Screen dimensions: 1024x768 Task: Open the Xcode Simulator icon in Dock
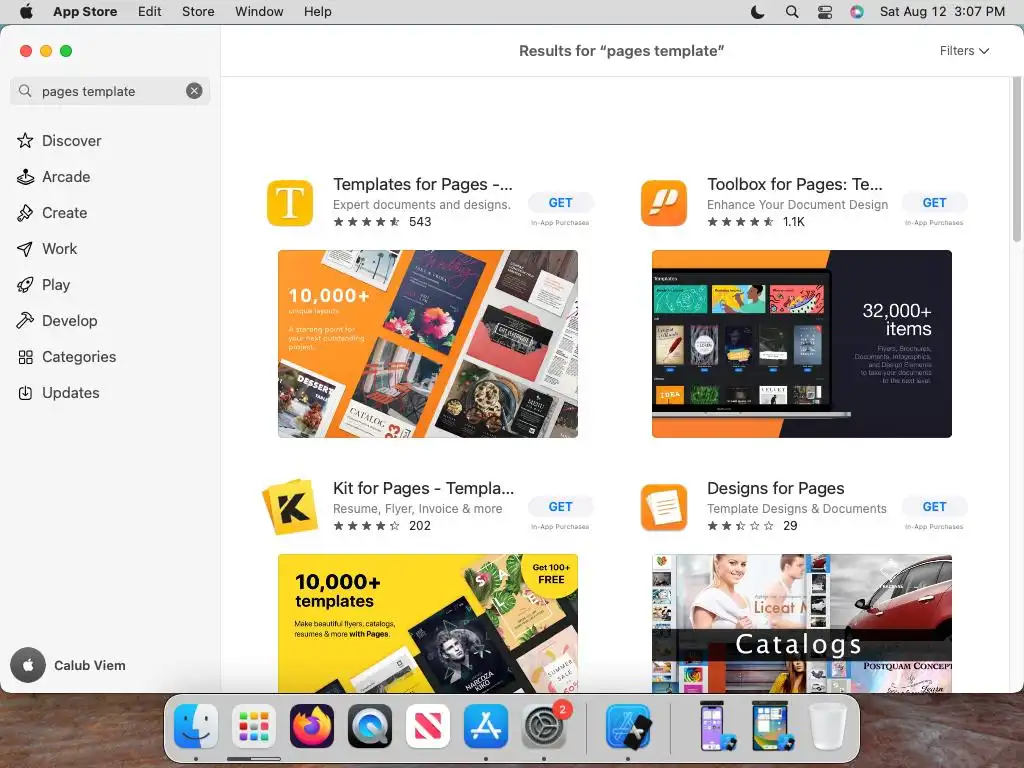(628, 726)
